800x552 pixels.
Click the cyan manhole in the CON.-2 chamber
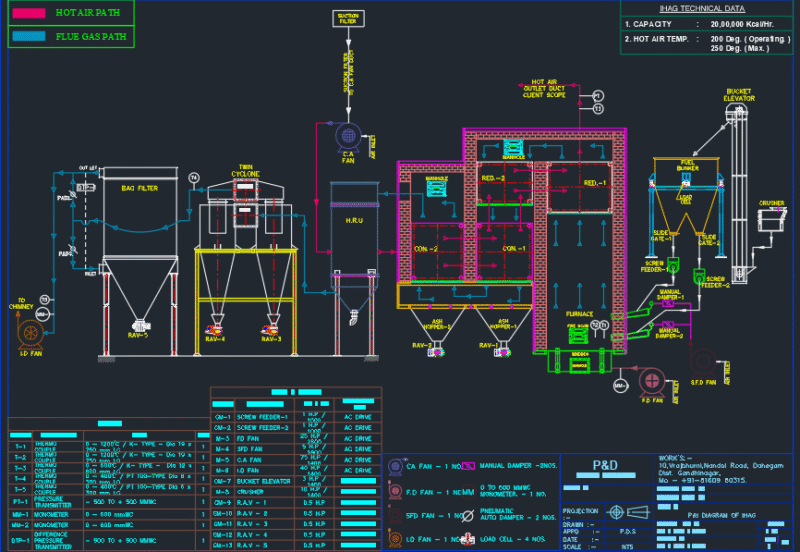[437, 189]
